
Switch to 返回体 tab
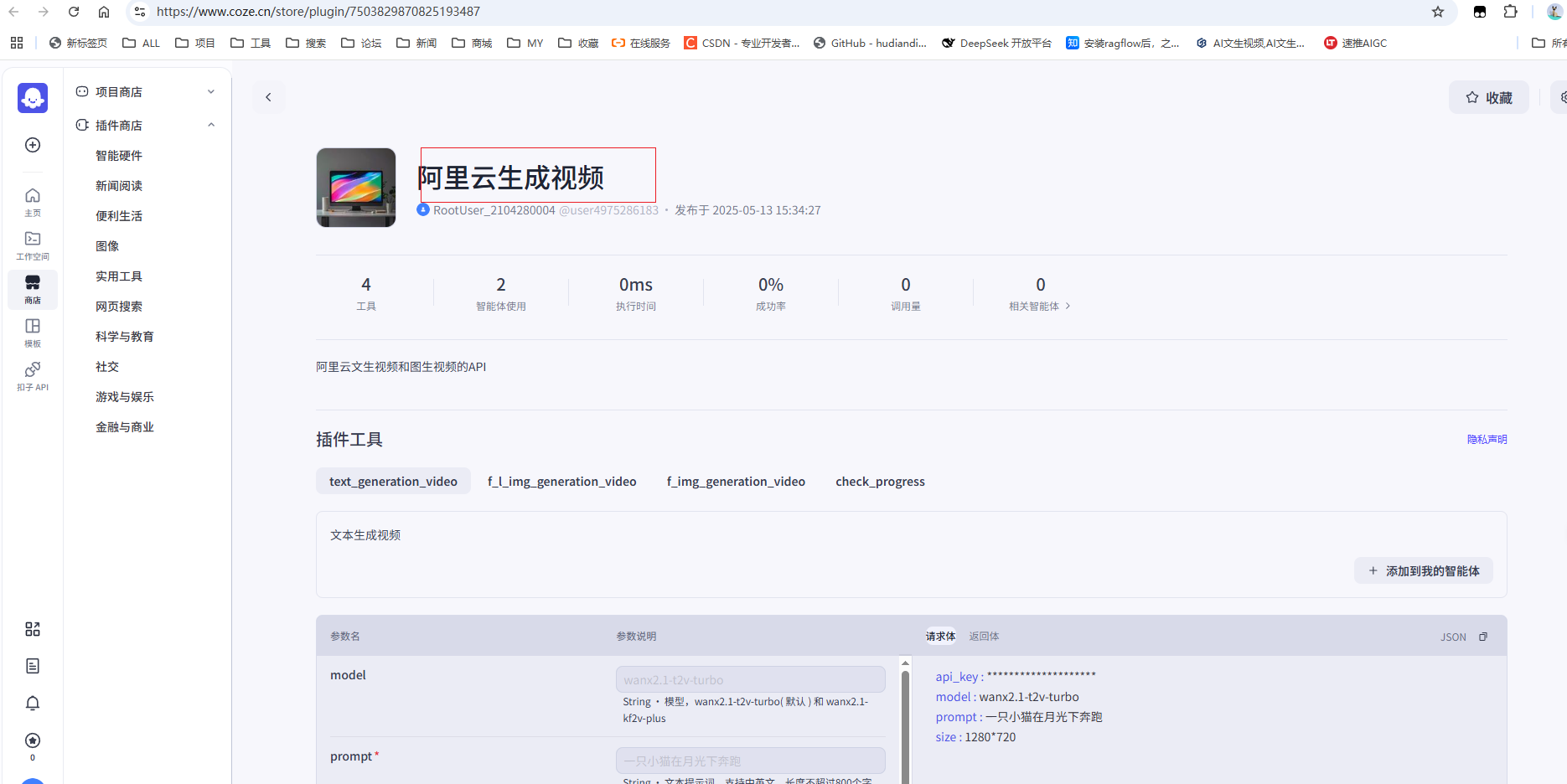[984, 637]
